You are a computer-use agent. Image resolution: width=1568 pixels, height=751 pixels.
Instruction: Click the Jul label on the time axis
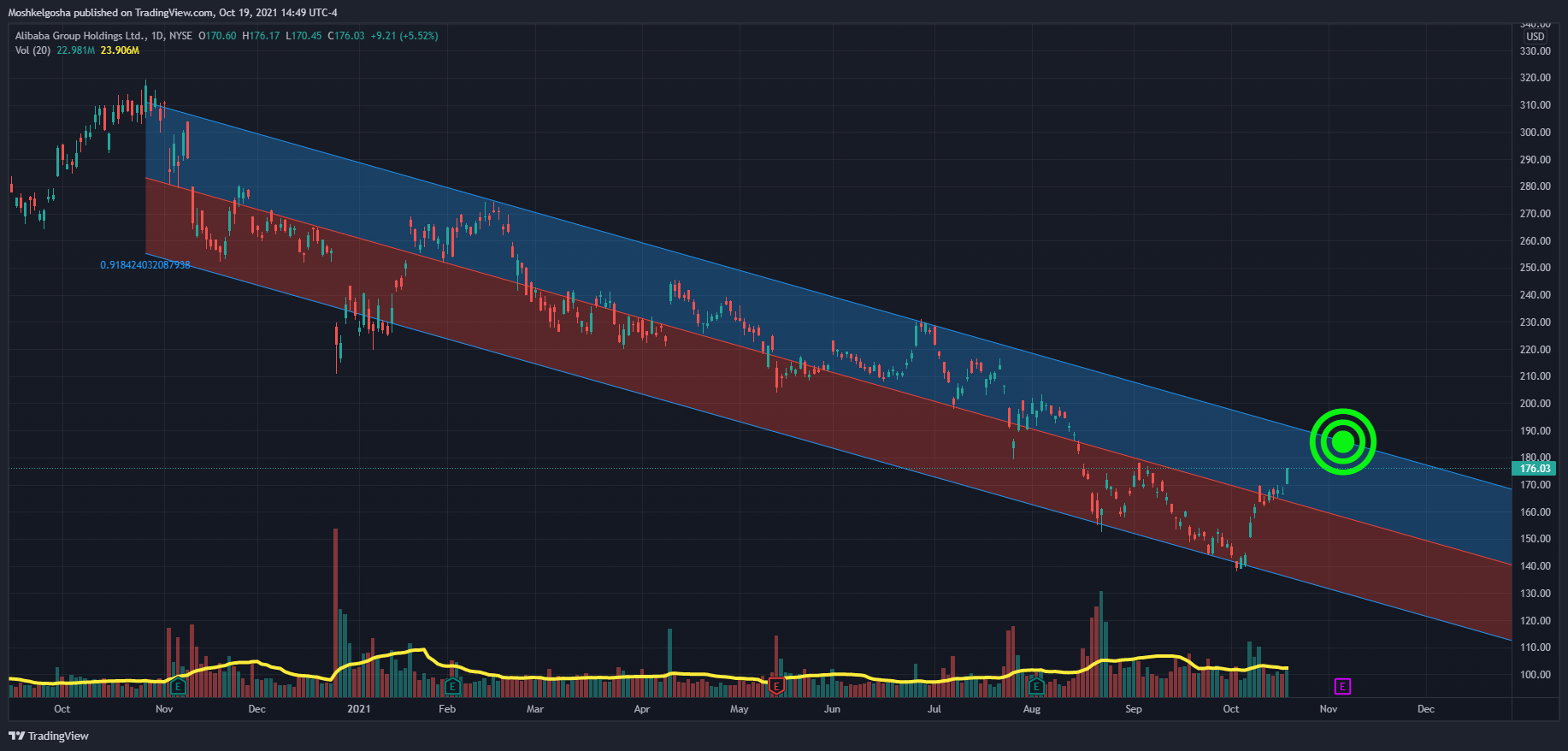934,709
